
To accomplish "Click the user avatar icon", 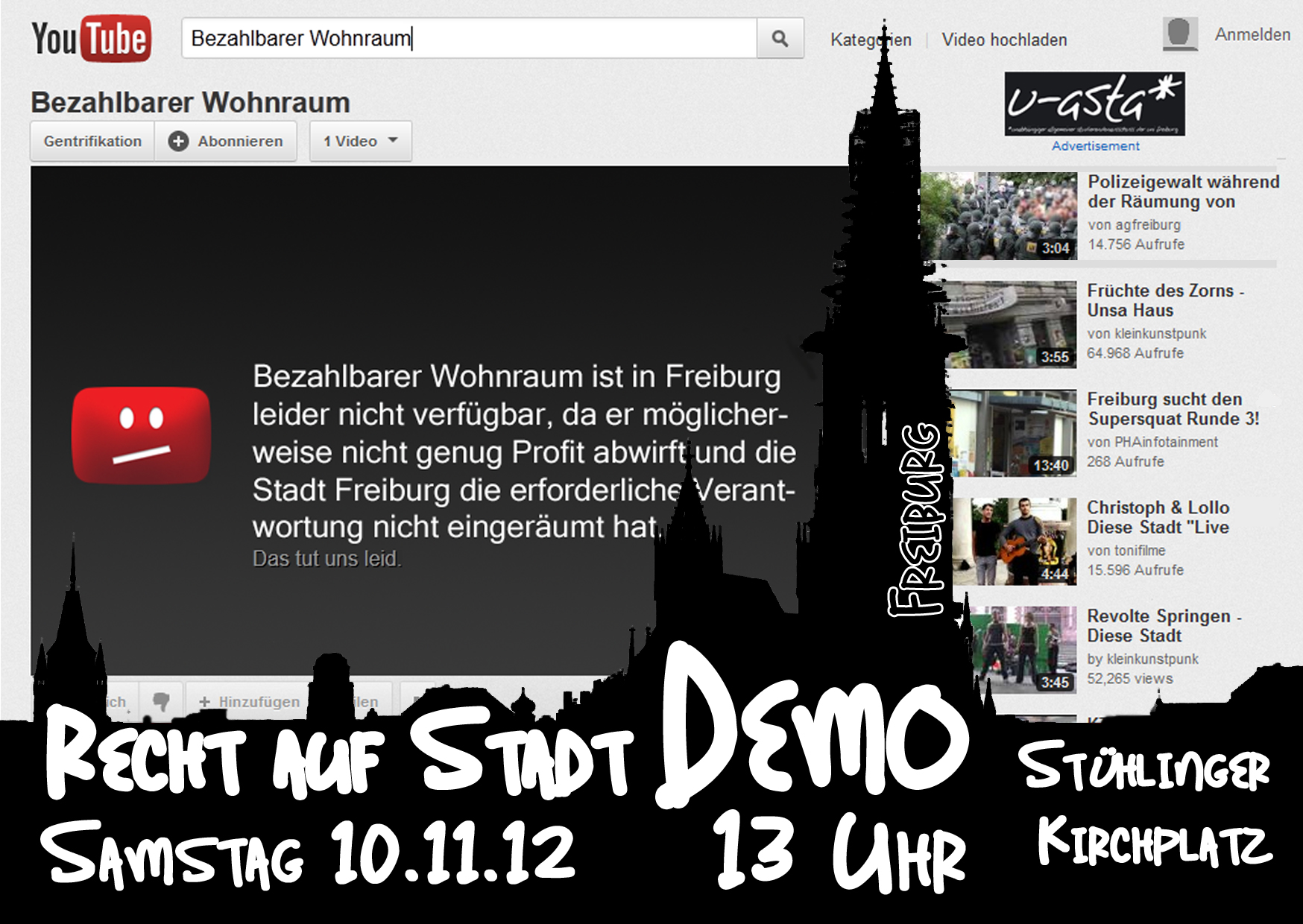I will [x=1180, y=34].
